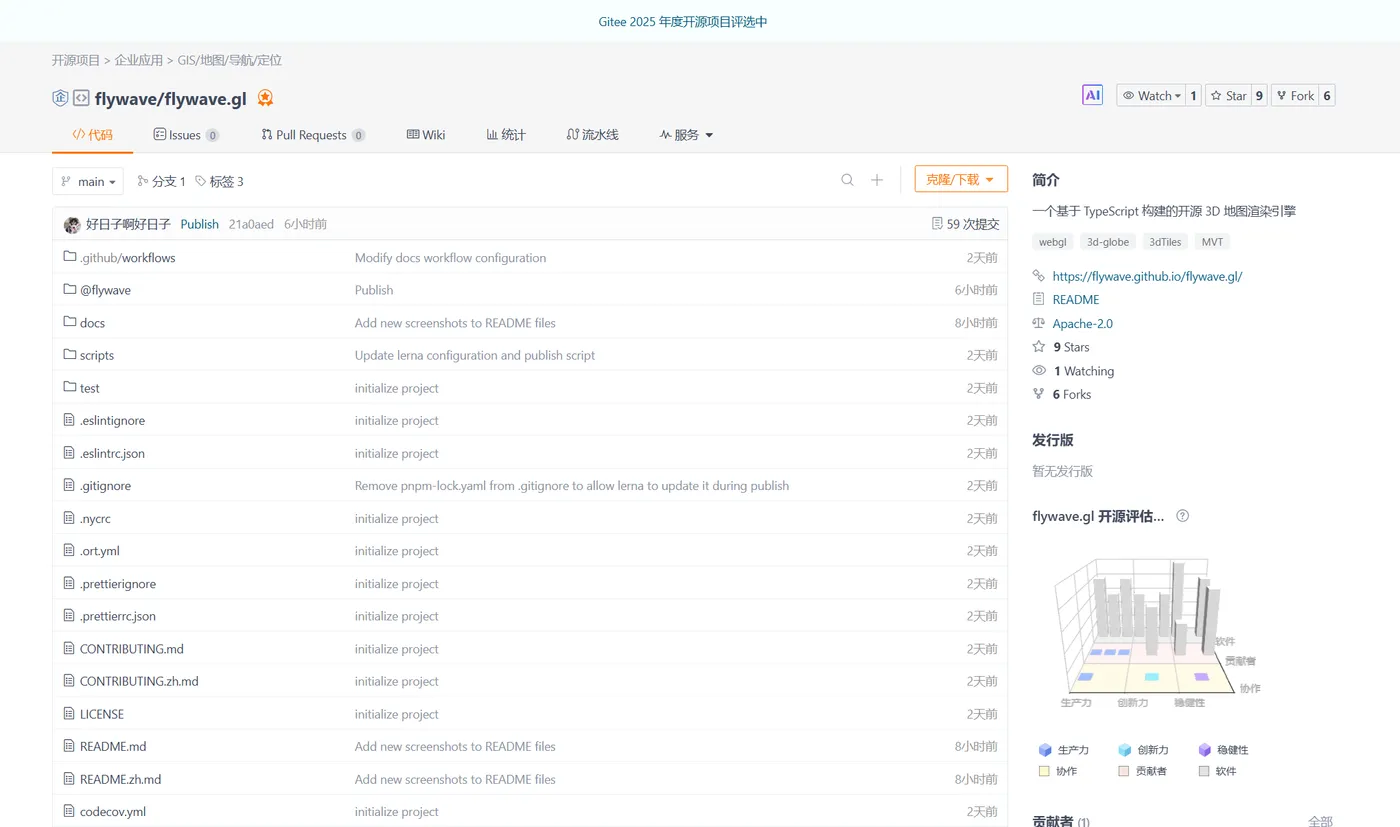Click the folder icon for .github/workflows
1400x827 pixels.
click(70, 257)
